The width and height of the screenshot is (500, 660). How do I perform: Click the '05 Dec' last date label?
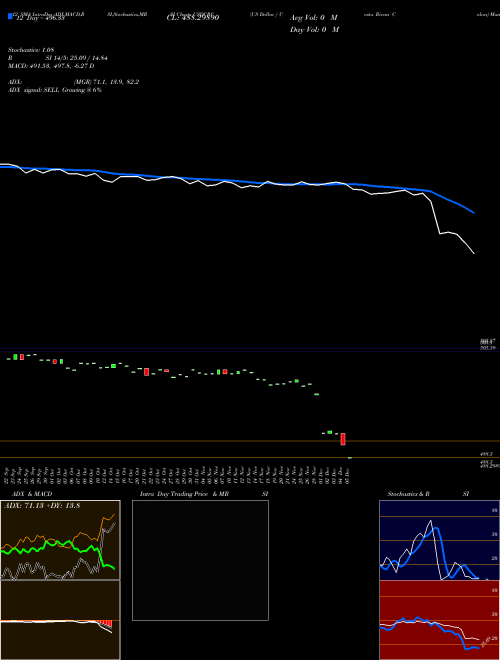pos(347,474)
